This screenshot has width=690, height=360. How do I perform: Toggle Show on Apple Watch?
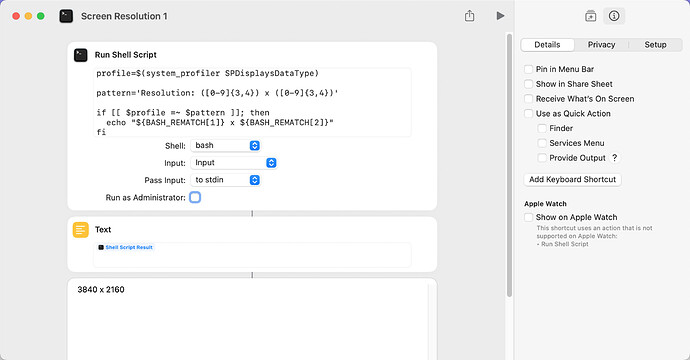click(x=529, y=217)
